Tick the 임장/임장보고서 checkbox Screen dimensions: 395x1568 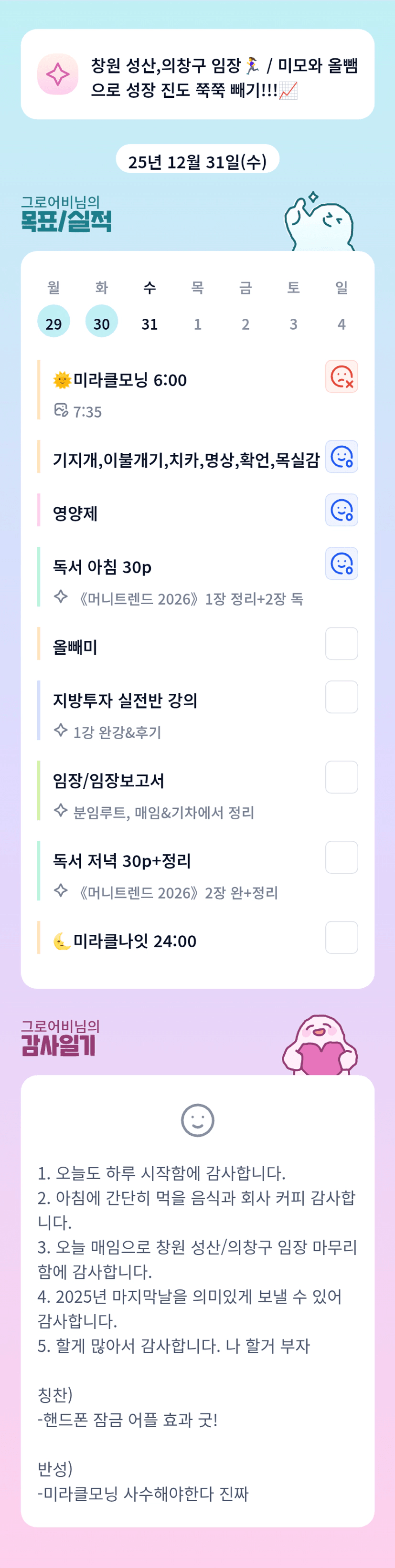pyautogui.click(x=342, y=777)
